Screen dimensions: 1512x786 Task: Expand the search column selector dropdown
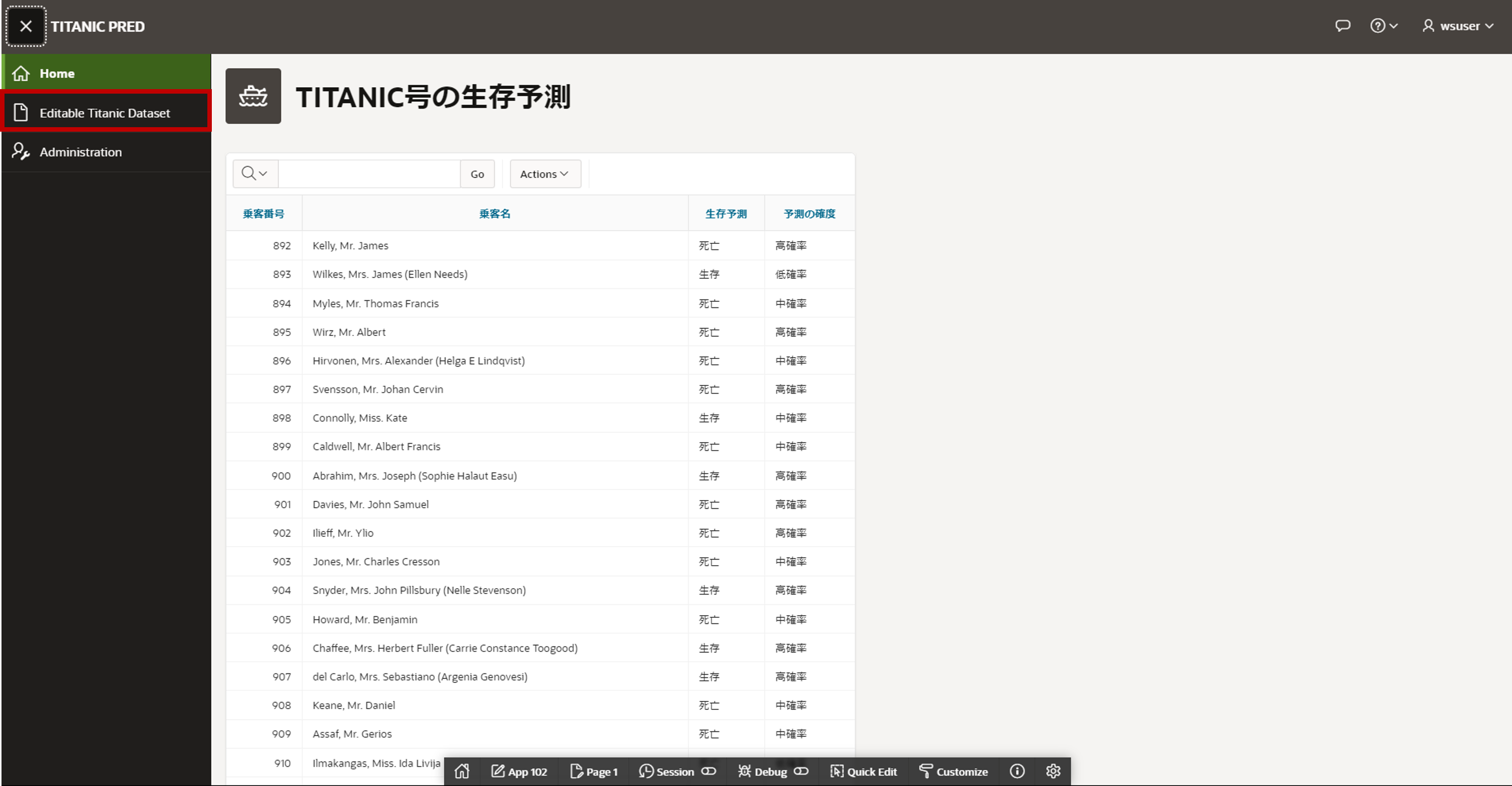click(255, 174)
